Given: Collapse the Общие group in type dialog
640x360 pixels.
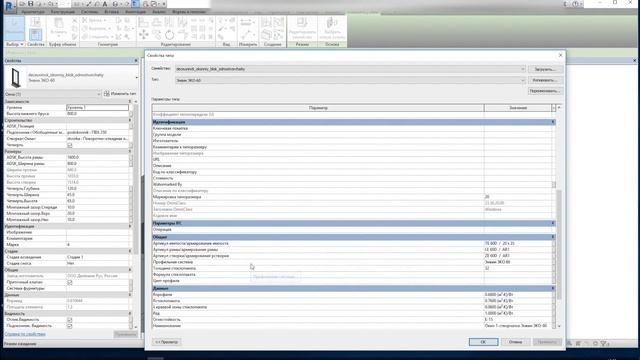Looking at the screenshot, I should 553,237.
